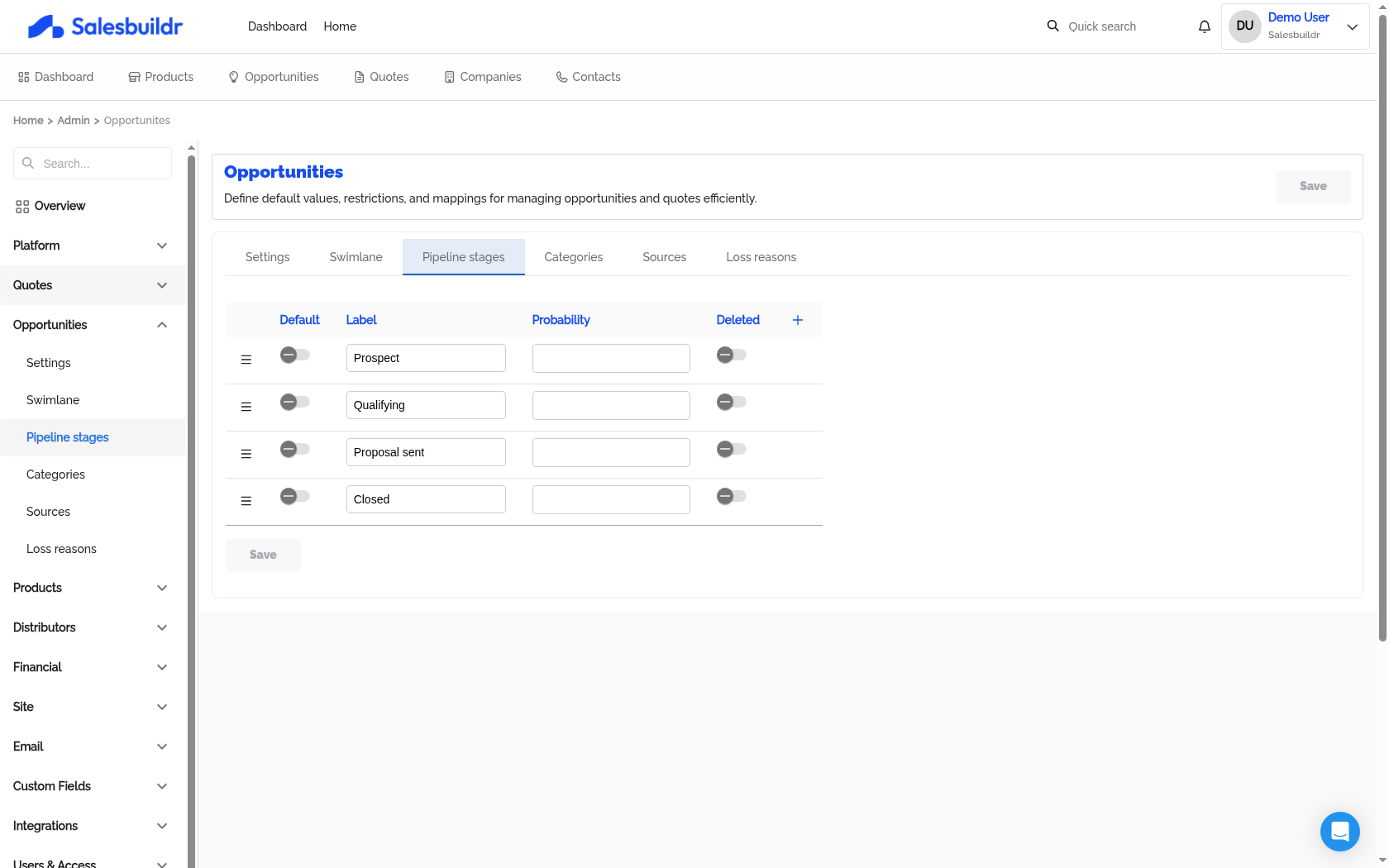
Task: Switch to the Categories tab
Action: click(574, 257)
